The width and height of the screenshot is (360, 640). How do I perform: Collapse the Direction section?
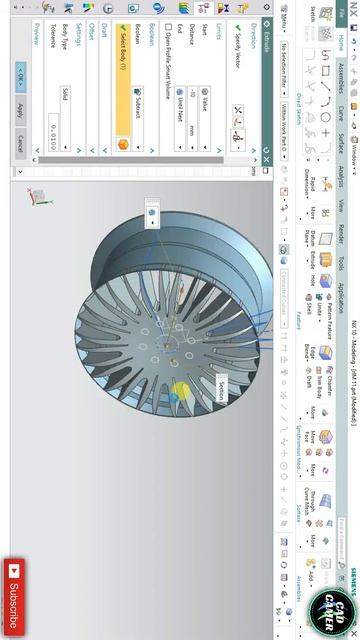click(x=254, y=150)
